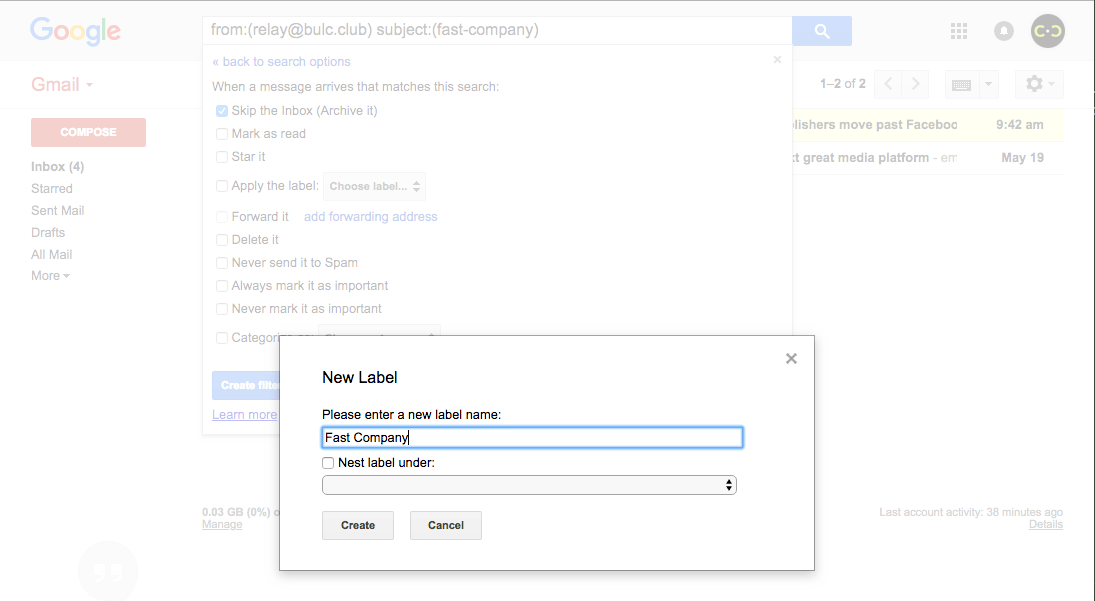Screen dimensions: 1095x601
Task: Close the New Label dialog with X
Action: (791, 359)
